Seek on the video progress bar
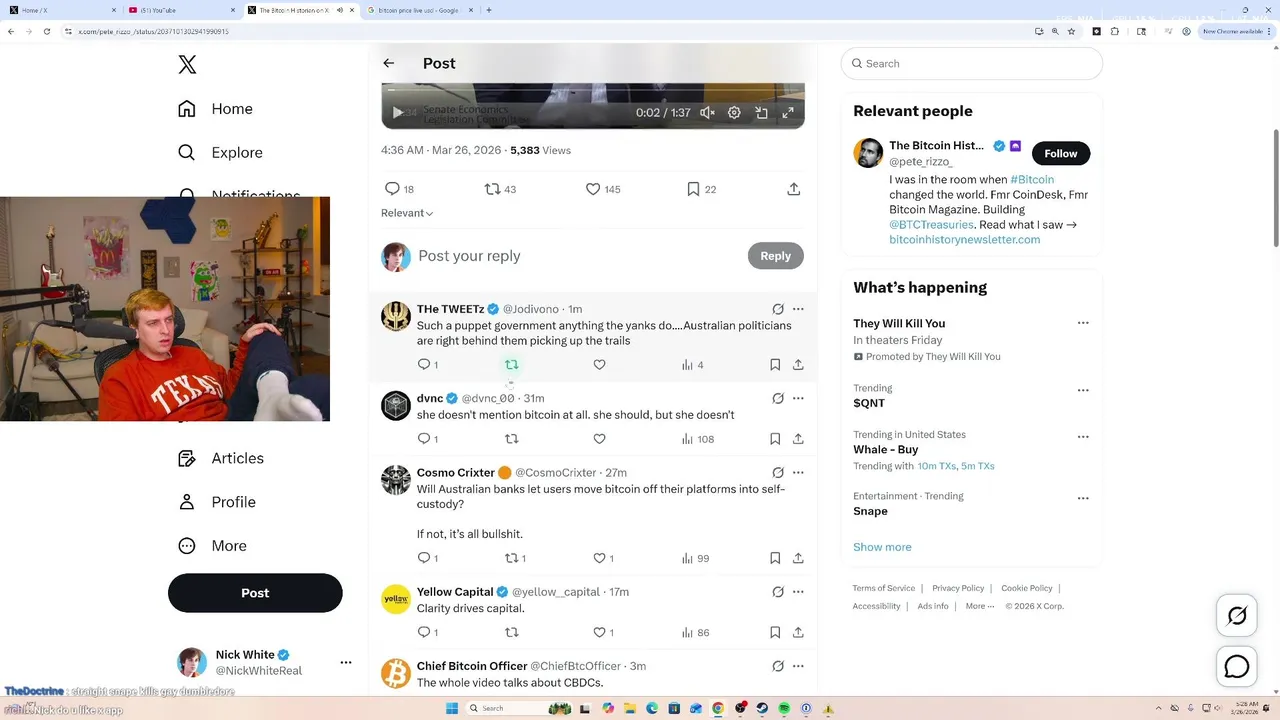Viewport: 1280px width, 720px height. click(x=593, y=90)
